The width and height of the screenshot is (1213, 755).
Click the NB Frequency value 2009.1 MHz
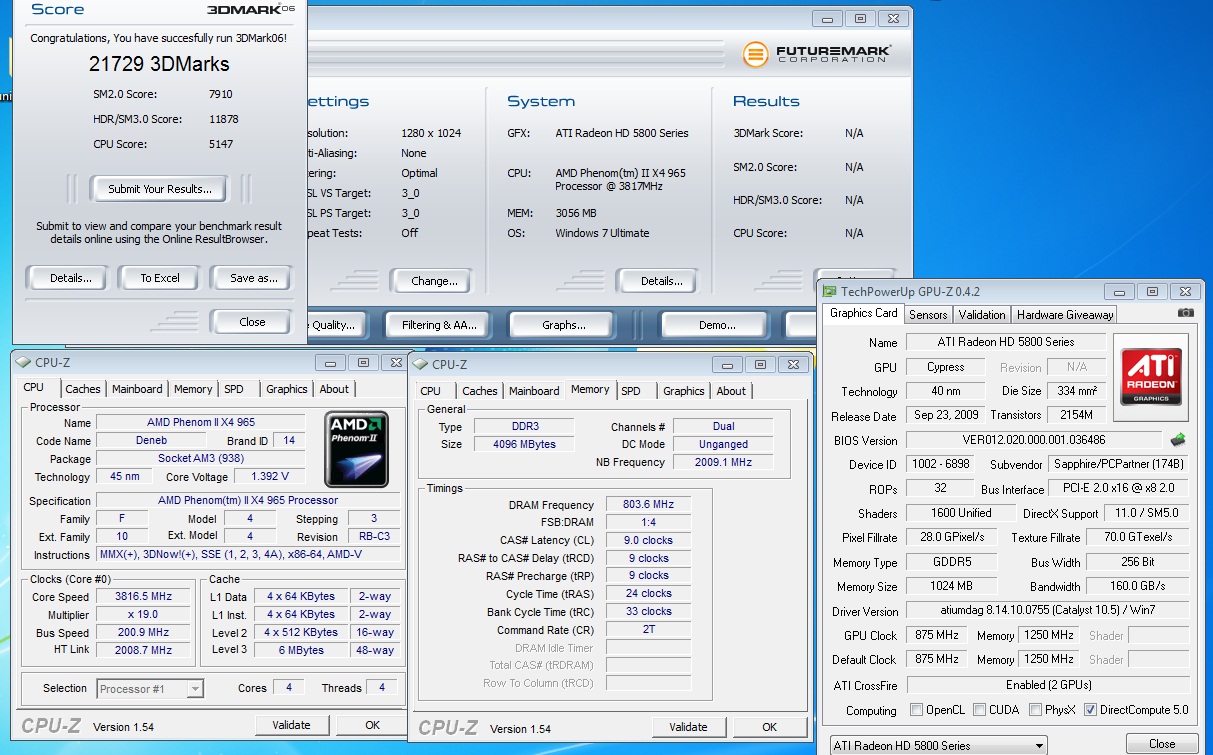point(723,462)
